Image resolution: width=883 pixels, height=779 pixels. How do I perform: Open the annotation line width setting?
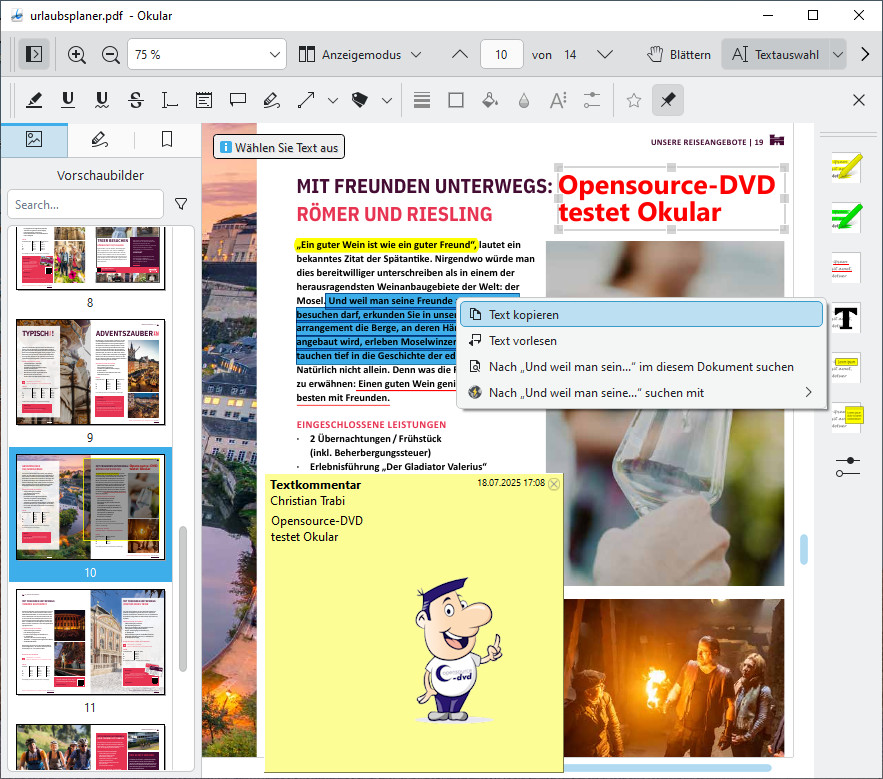point(422,100)
